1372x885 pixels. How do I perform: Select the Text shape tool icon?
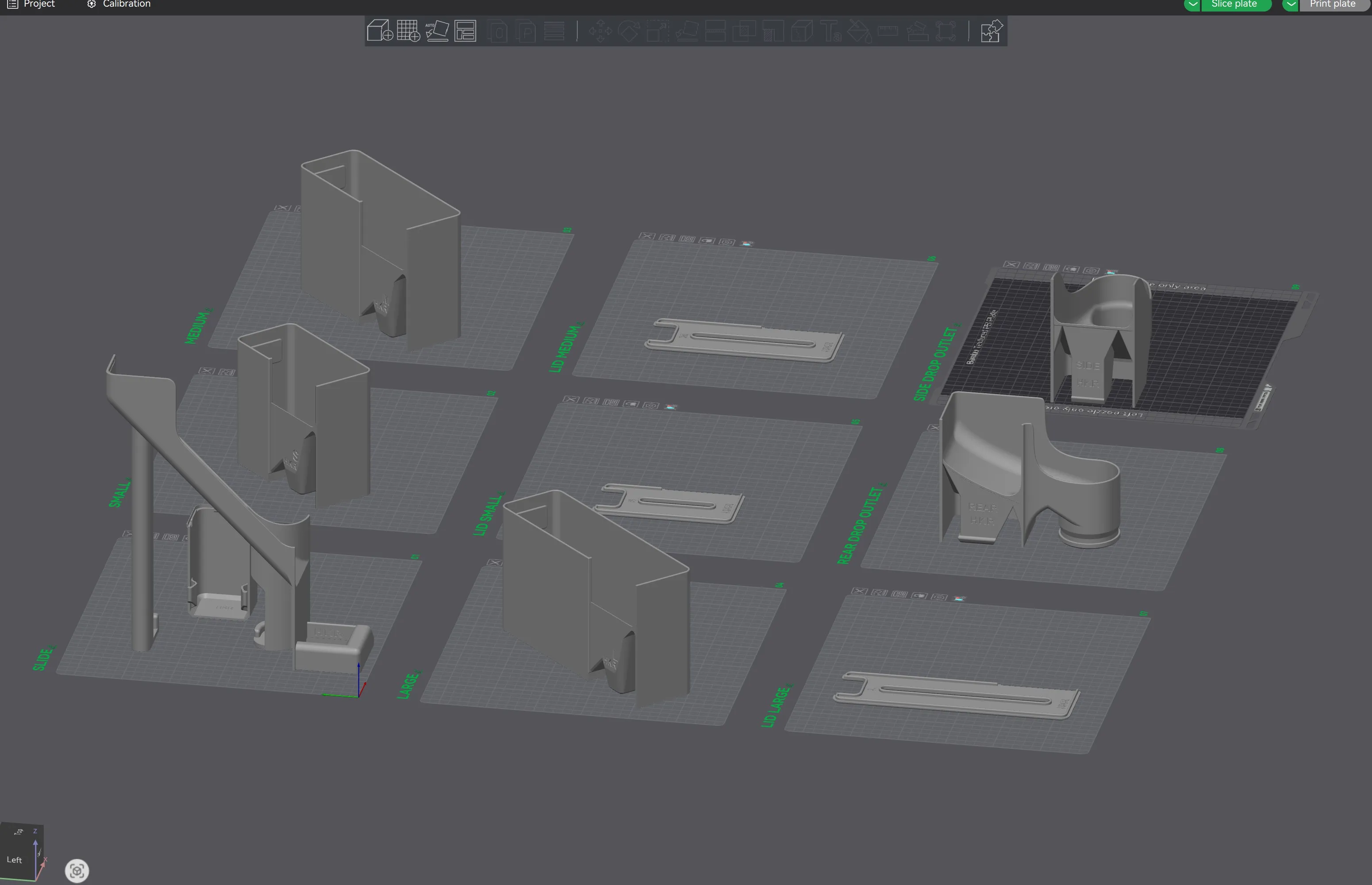coord(830,31)
